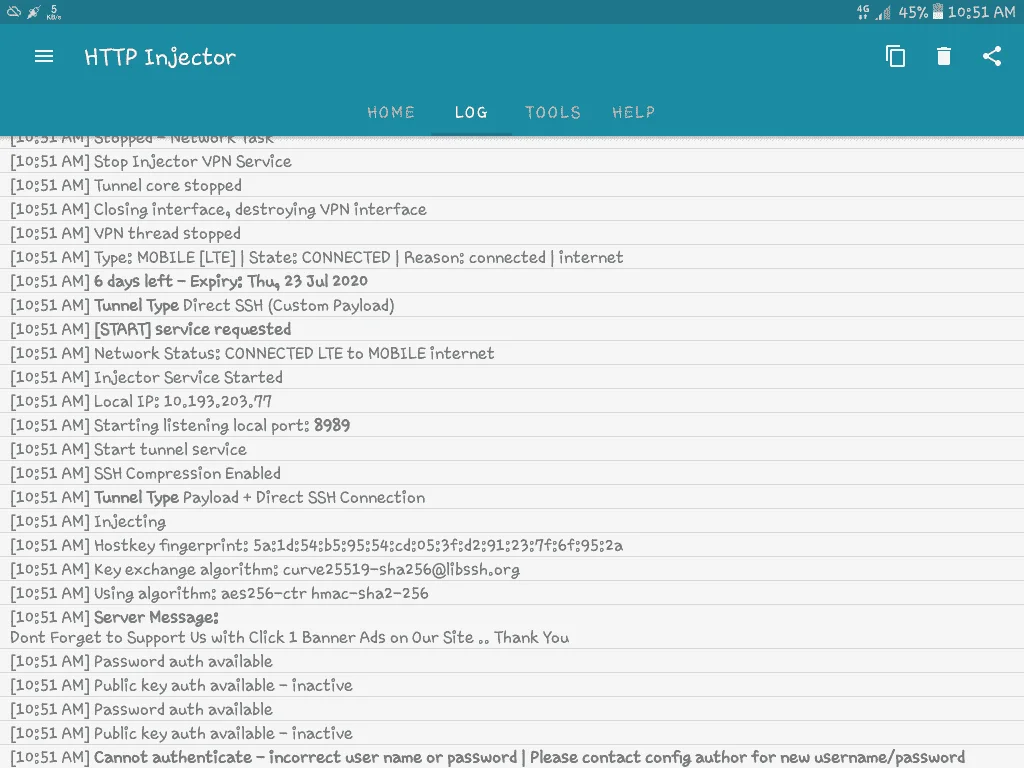Image resolution: width=1024 pixels, height=768 pixels.
Task: Clear the log using the trash icon
Action: tap(944, 57)
